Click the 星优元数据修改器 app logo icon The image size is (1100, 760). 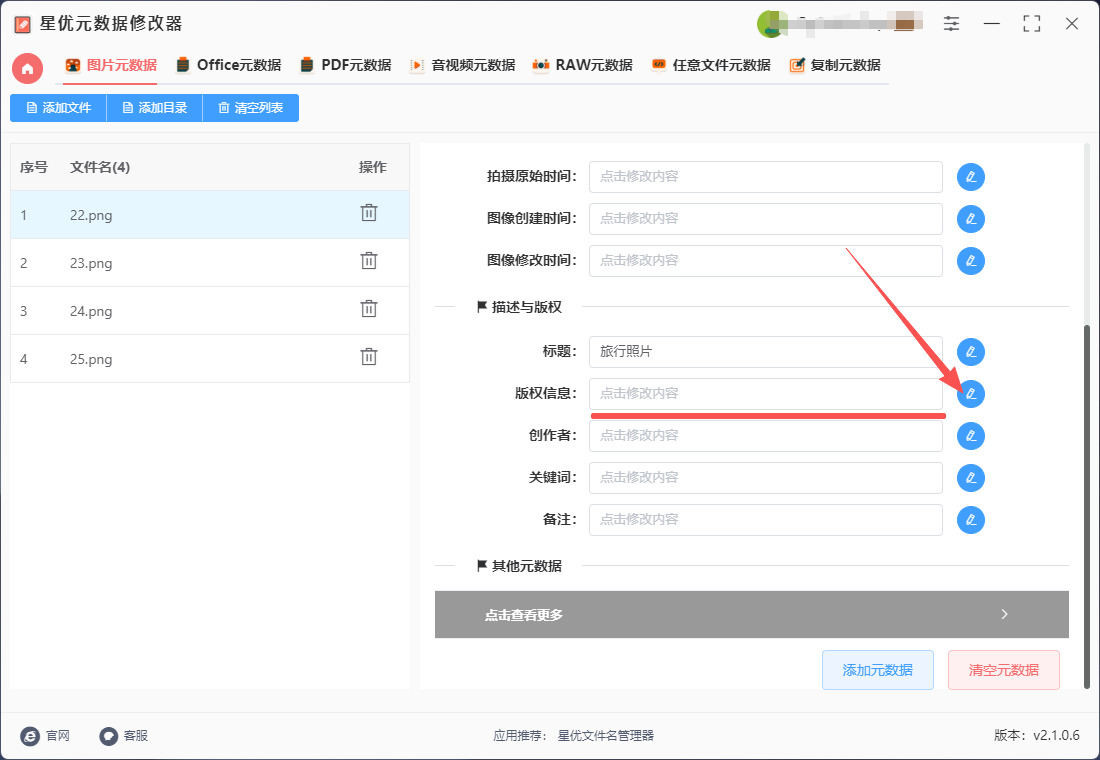pyautogui.click(x=22, y=25)
